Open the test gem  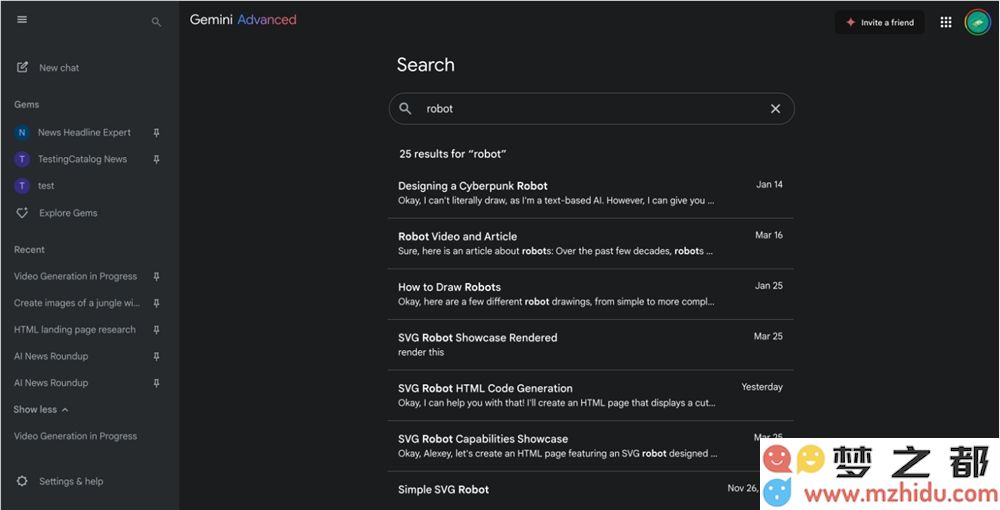[x=46, y=186]
